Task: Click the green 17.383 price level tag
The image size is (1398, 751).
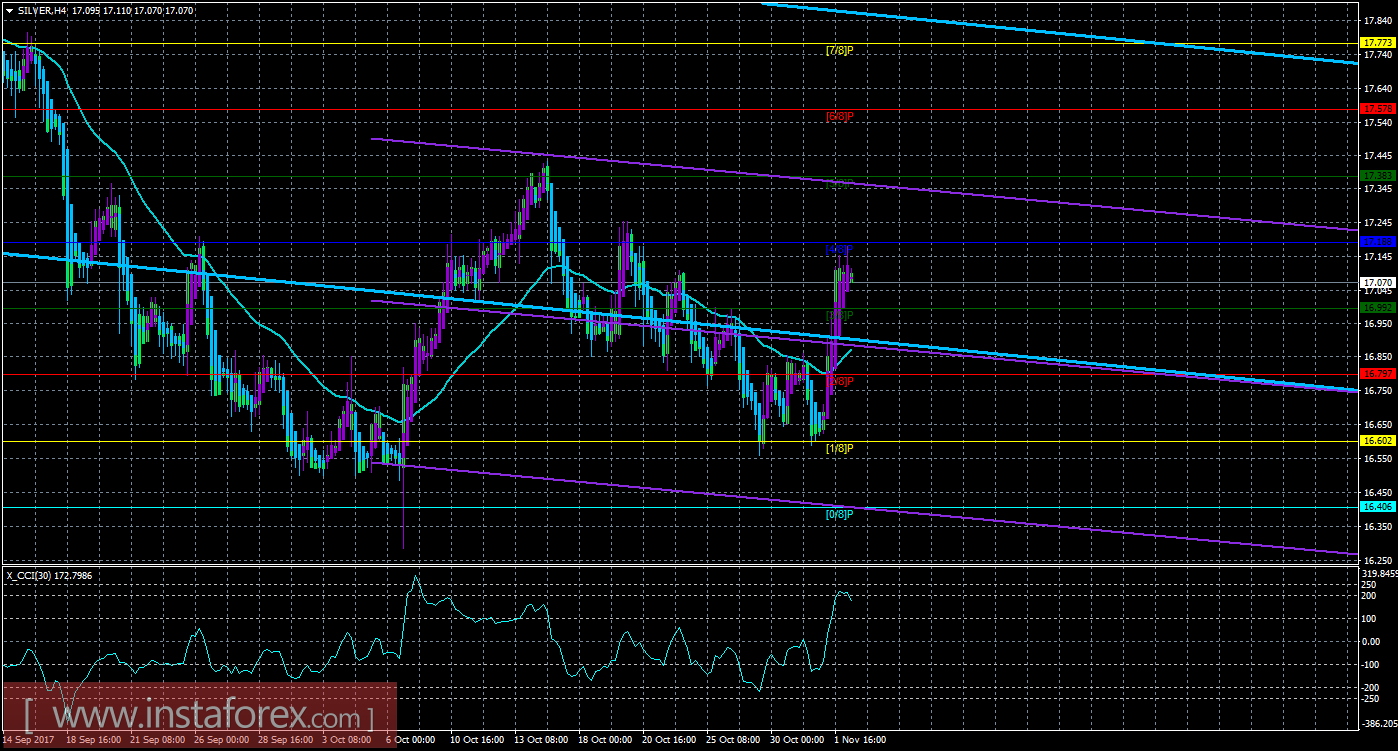Action: click(x=1376, y=175)
